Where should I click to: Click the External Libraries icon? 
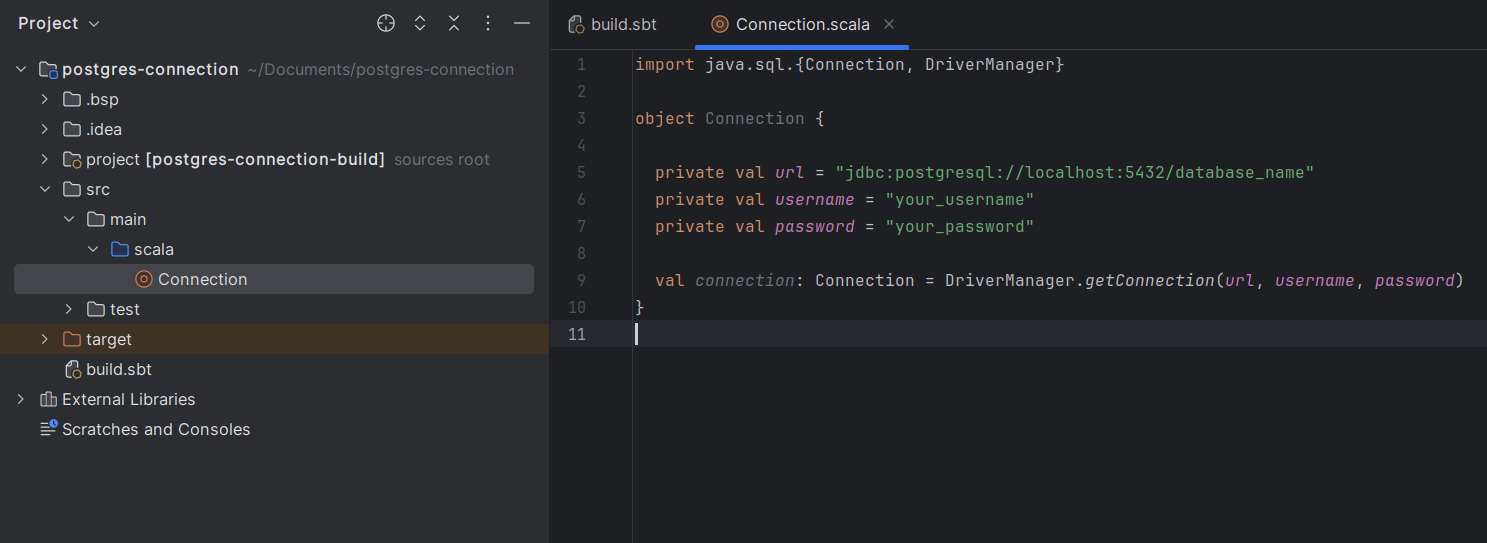(x=48, y=400)
